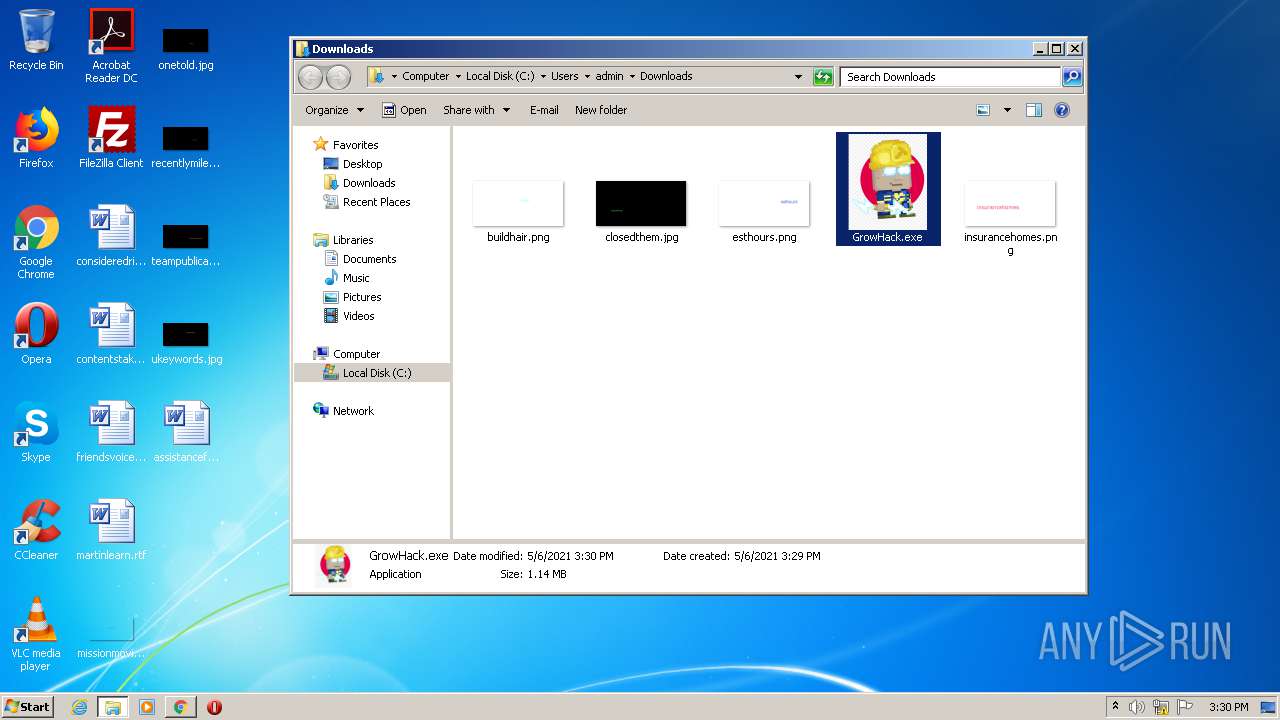Select Downloads under Favorites
This screenshot has height=720, width=1280.
pos(360,183)
